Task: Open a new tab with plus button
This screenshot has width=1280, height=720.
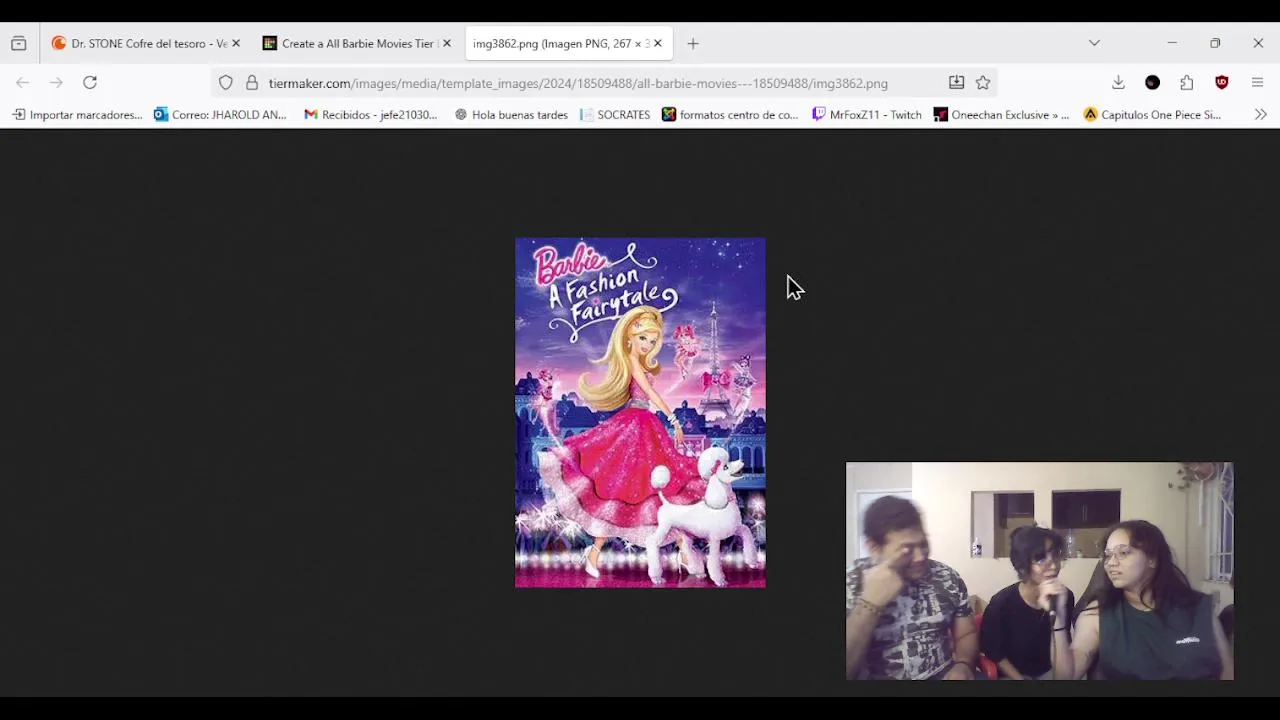Action: pyautogui.click(x=693, y=43)
